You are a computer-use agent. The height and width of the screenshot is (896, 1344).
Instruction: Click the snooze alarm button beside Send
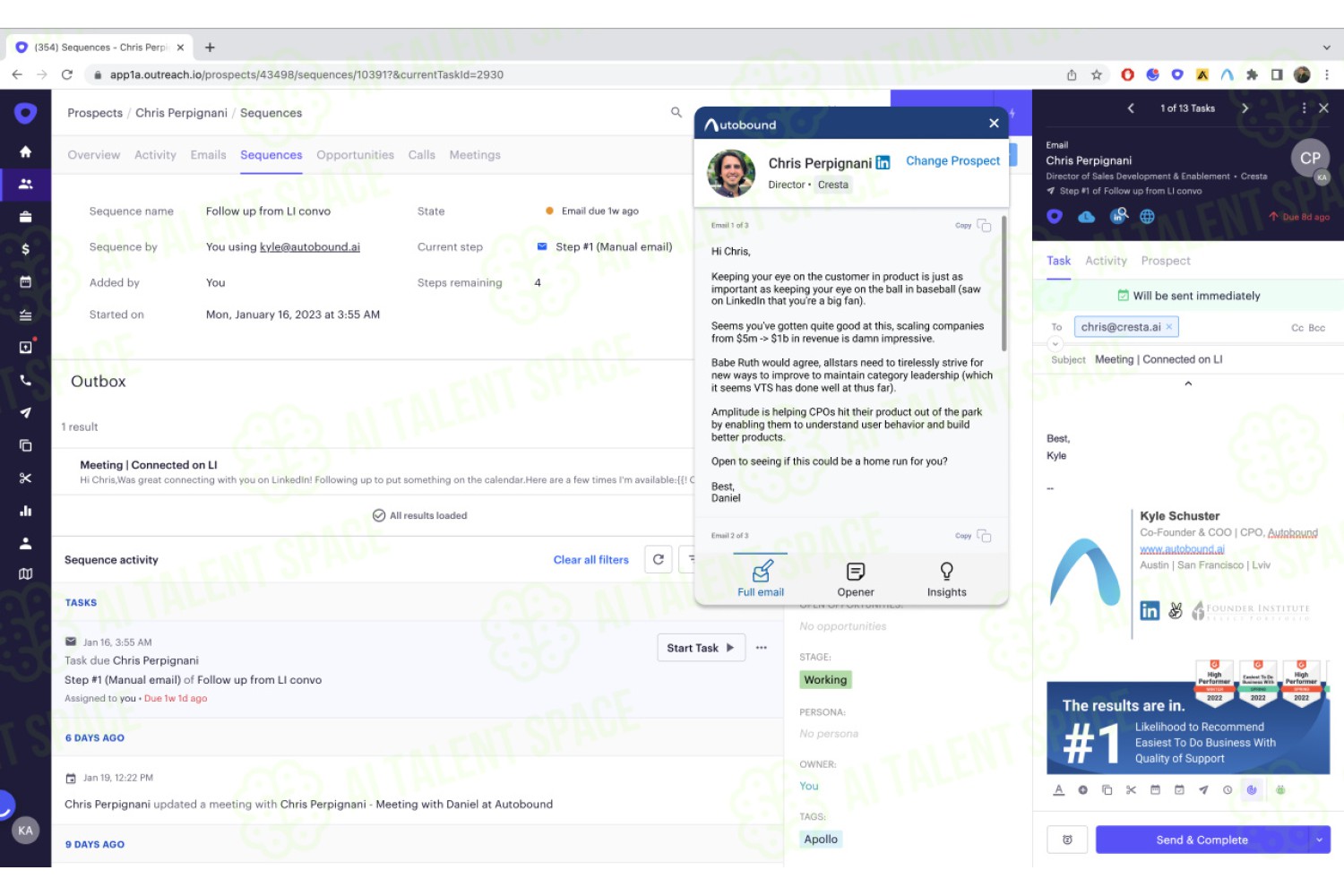tap(1067, 840)
